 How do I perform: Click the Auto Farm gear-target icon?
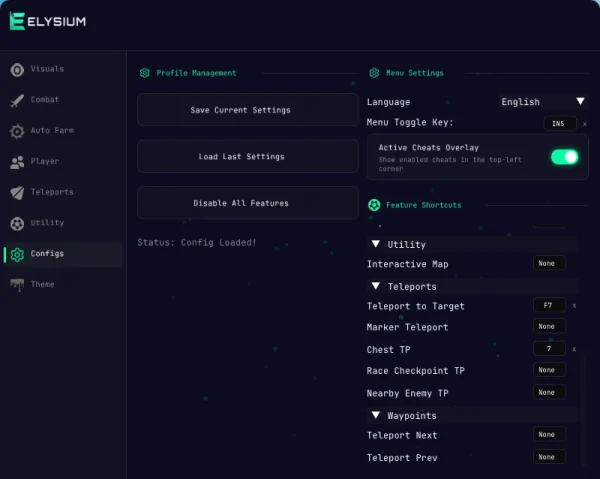click(17, 131)
